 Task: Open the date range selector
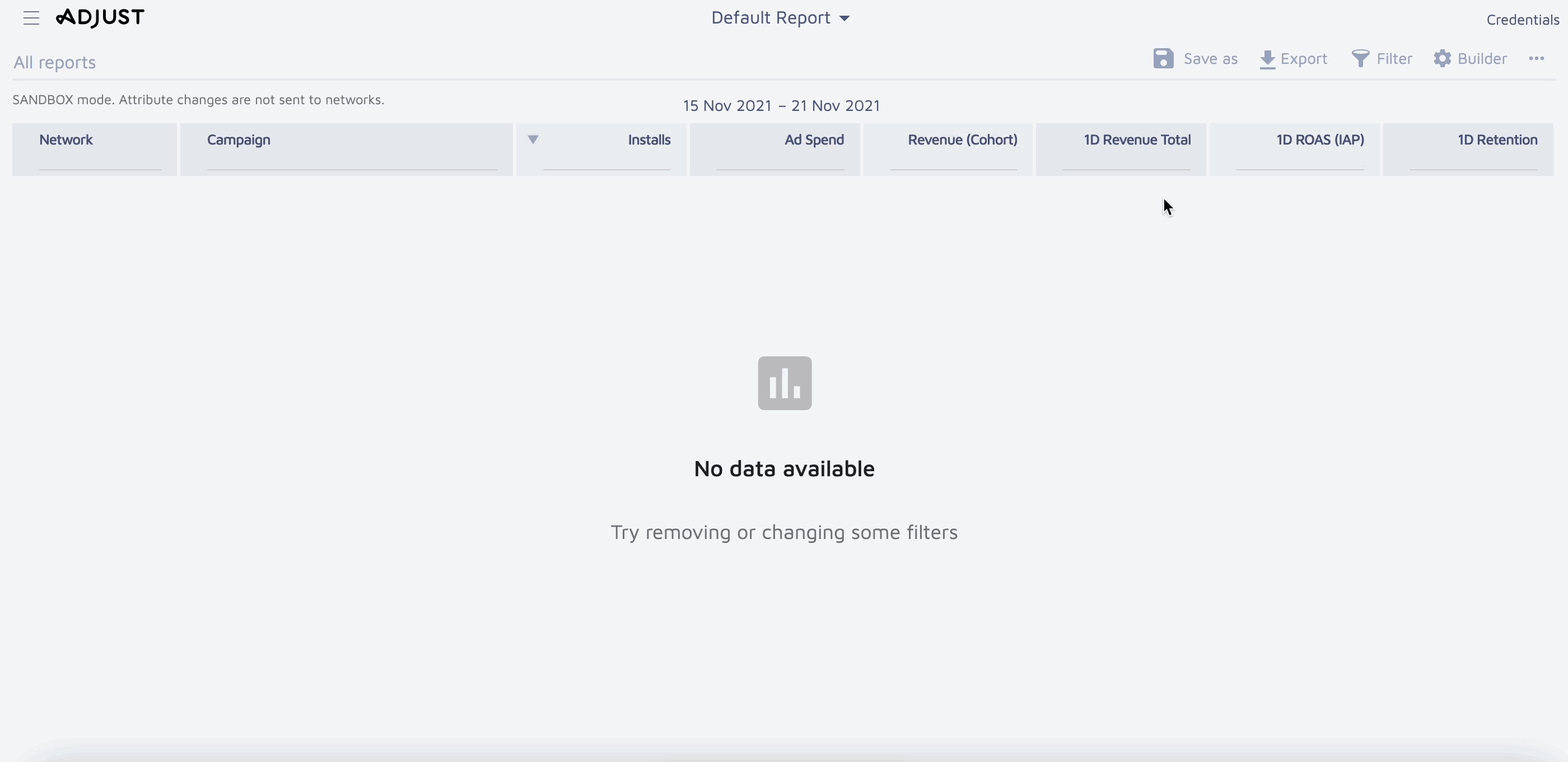(781, 105)
